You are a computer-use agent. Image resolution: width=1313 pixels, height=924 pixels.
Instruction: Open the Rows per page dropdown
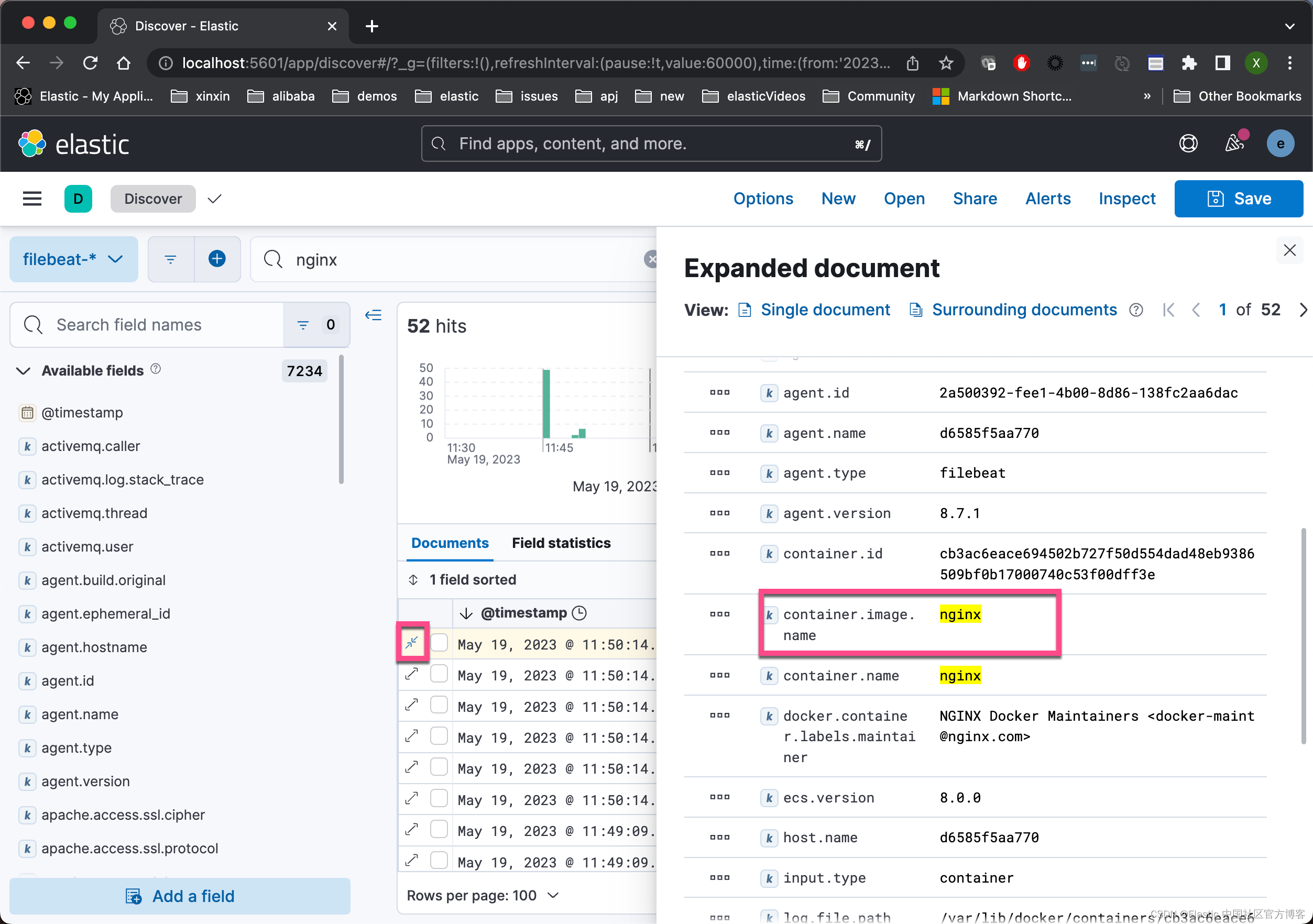[x=483, y=895]
